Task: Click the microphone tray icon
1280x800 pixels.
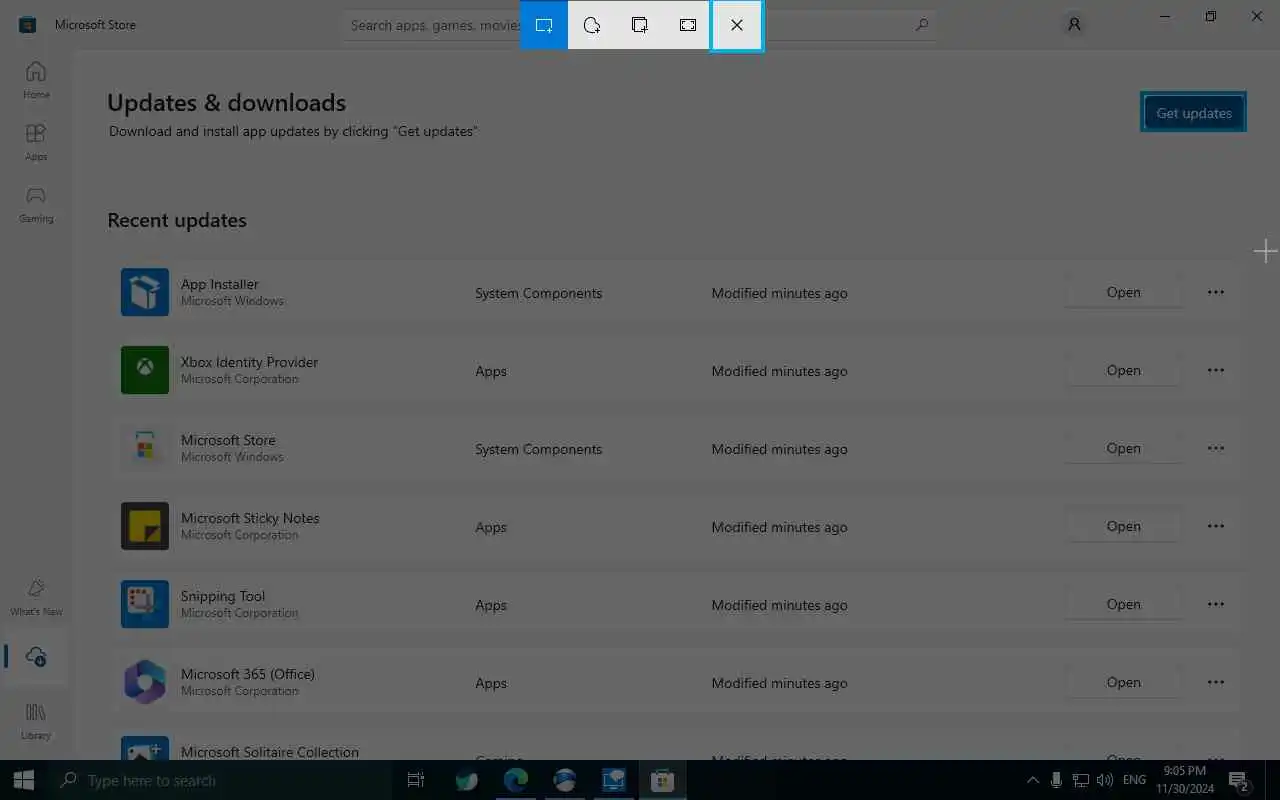Action: [1057, 780]
